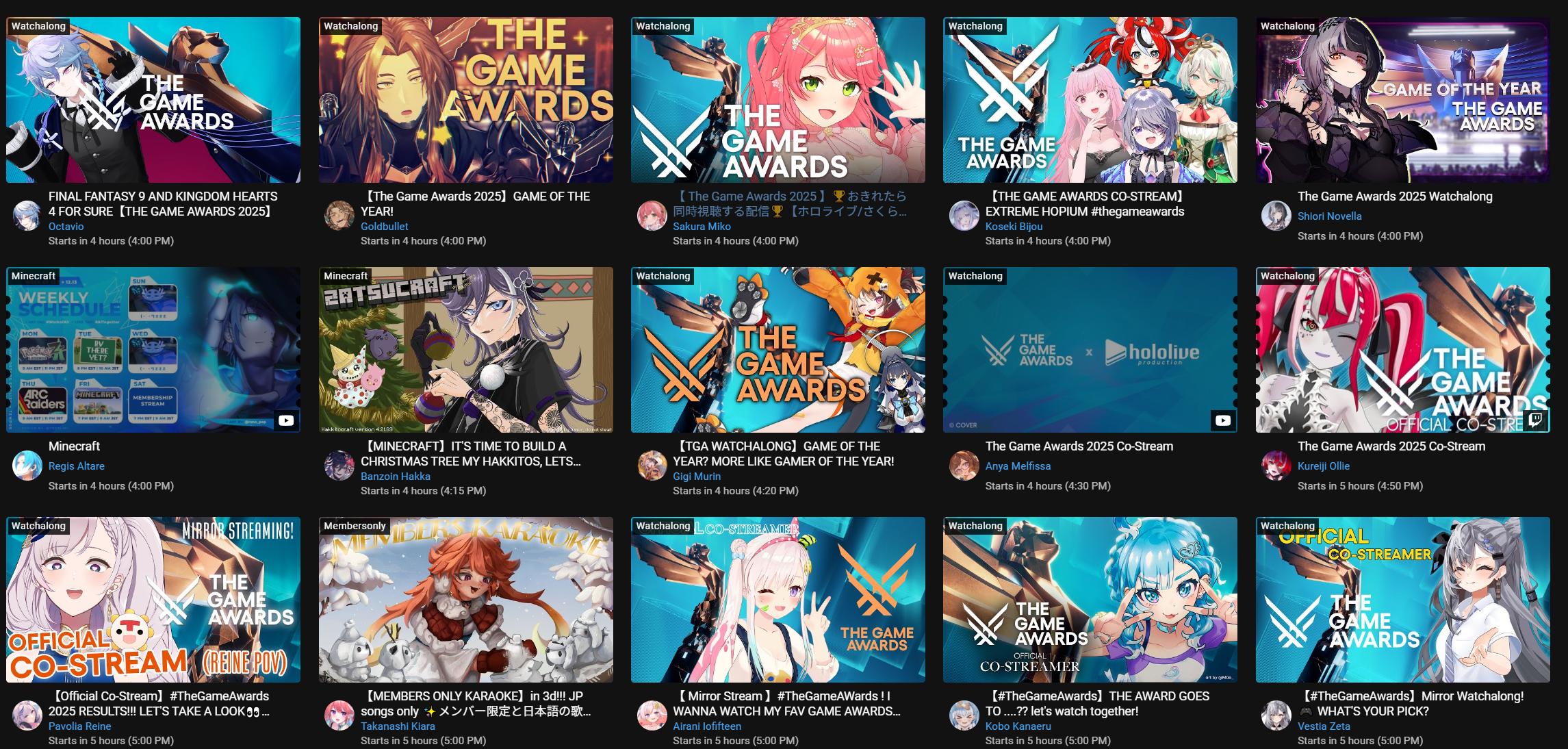Open Gigi Murin's avatar icon
The width and height of the screenshot is (1568, 749).
tap(652, 466)
